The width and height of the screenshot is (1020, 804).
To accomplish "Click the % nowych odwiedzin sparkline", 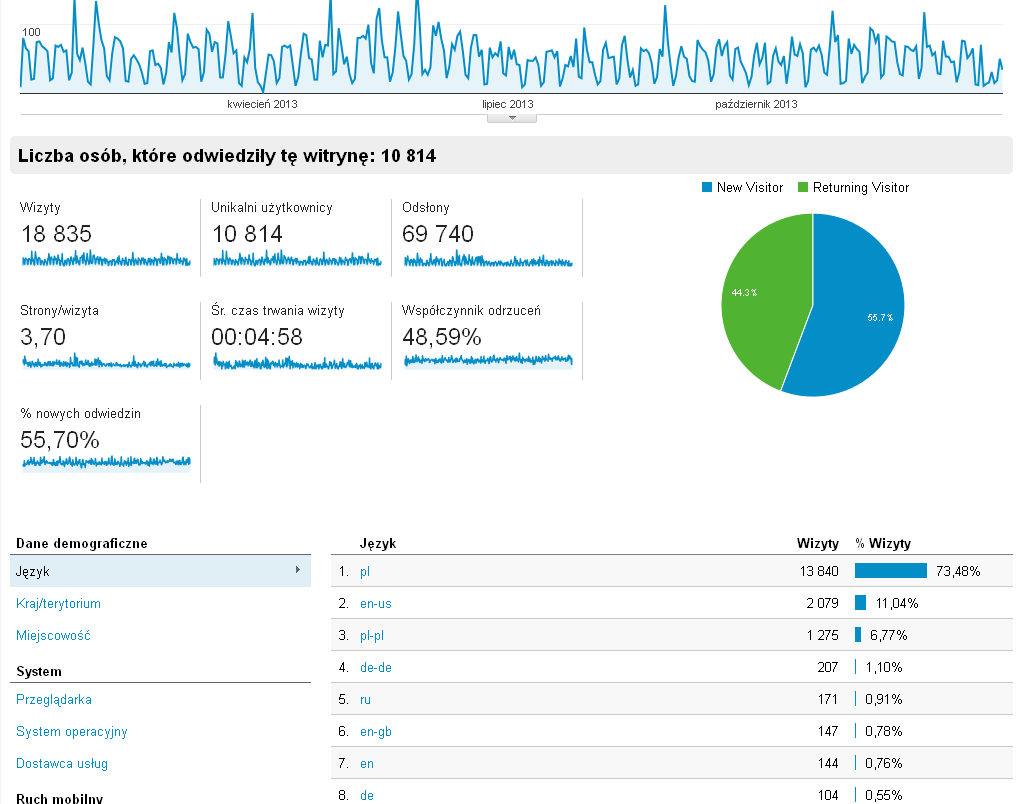I will point(106,462).
